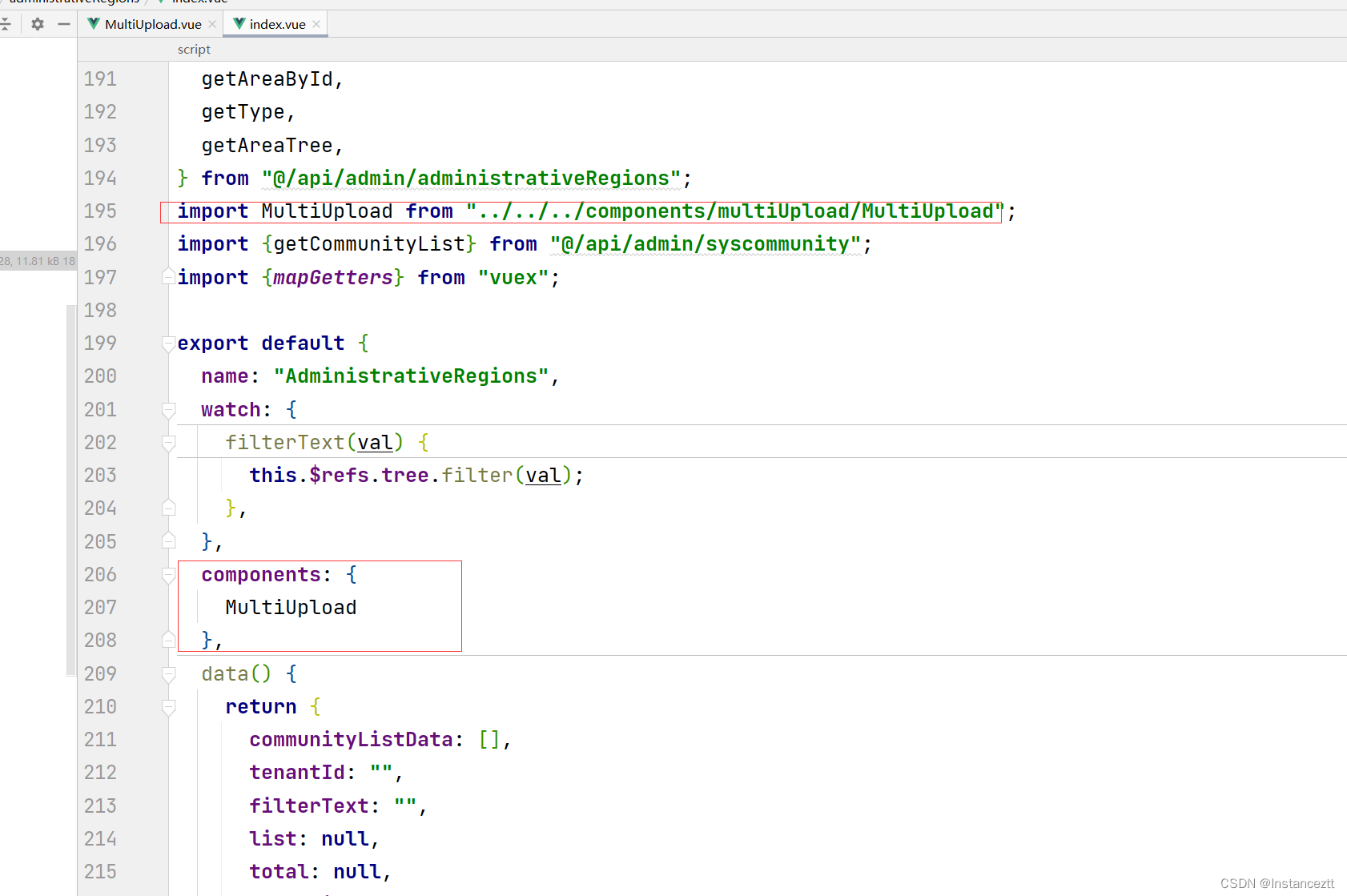
Task: Fold the filterText function on line 202
Action: click(168, 443)
